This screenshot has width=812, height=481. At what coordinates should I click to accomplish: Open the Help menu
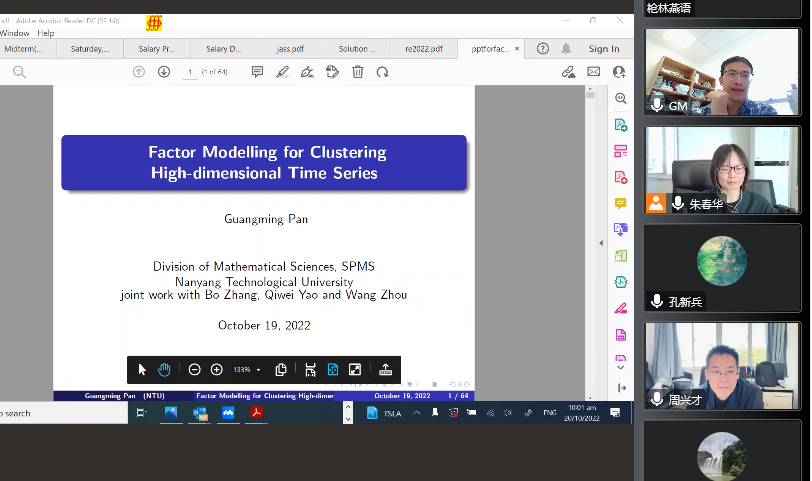pos(46,33)
